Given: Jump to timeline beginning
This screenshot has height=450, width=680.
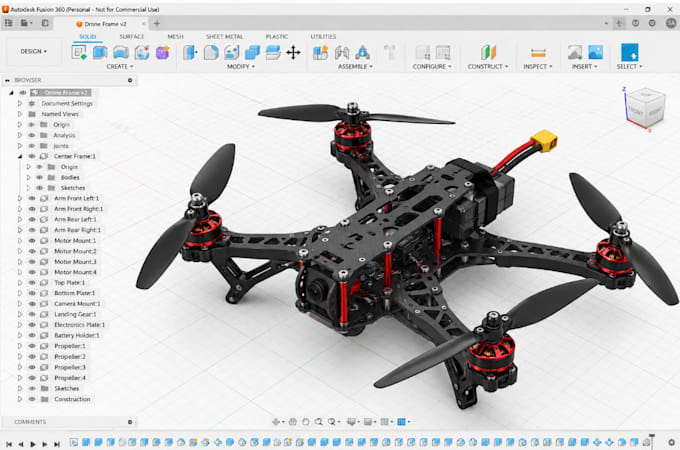Looking at the screenshot, I should click(9, 444).
